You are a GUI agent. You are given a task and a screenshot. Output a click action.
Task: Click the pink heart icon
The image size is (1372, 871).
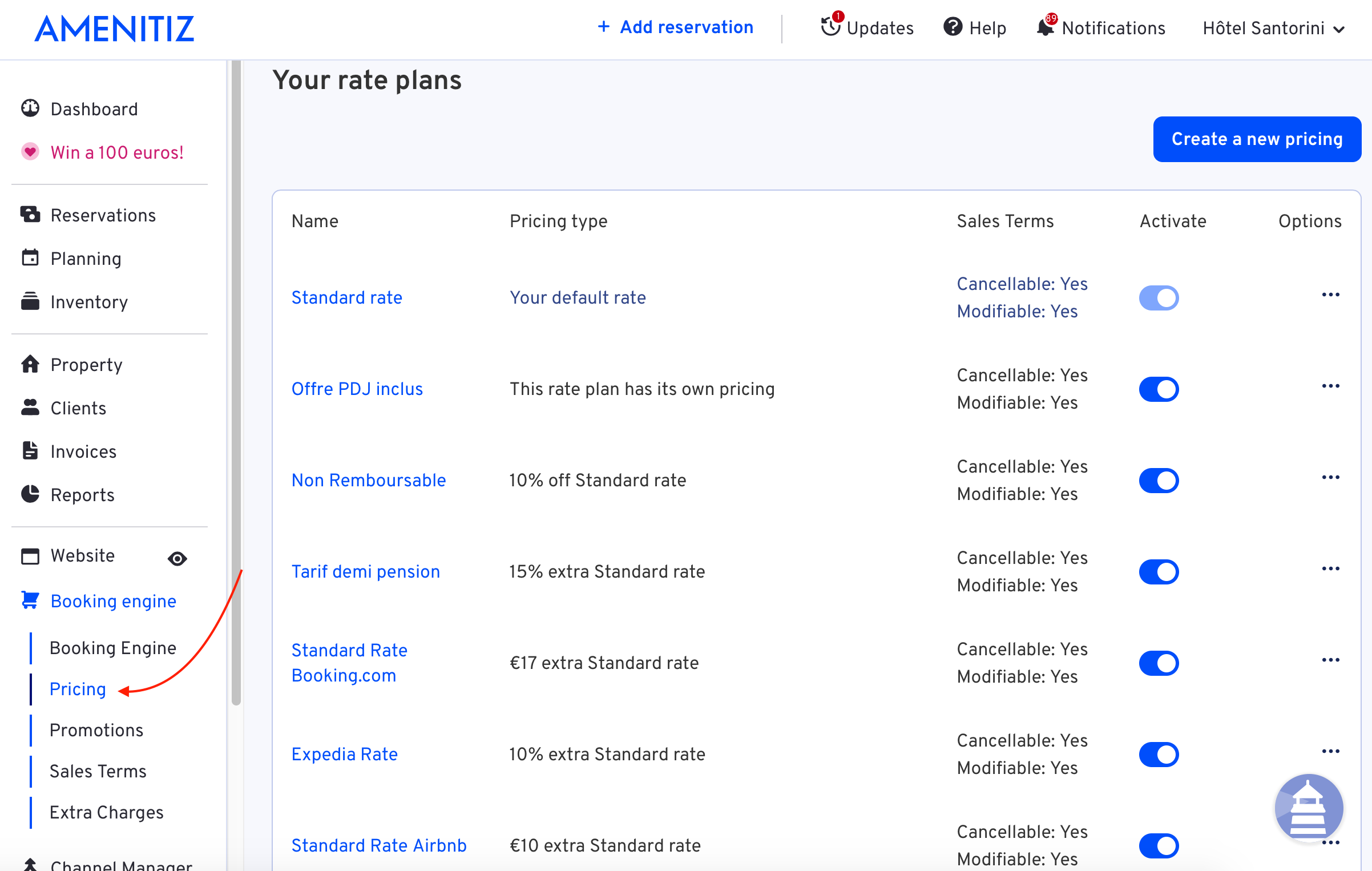[30, 152]
